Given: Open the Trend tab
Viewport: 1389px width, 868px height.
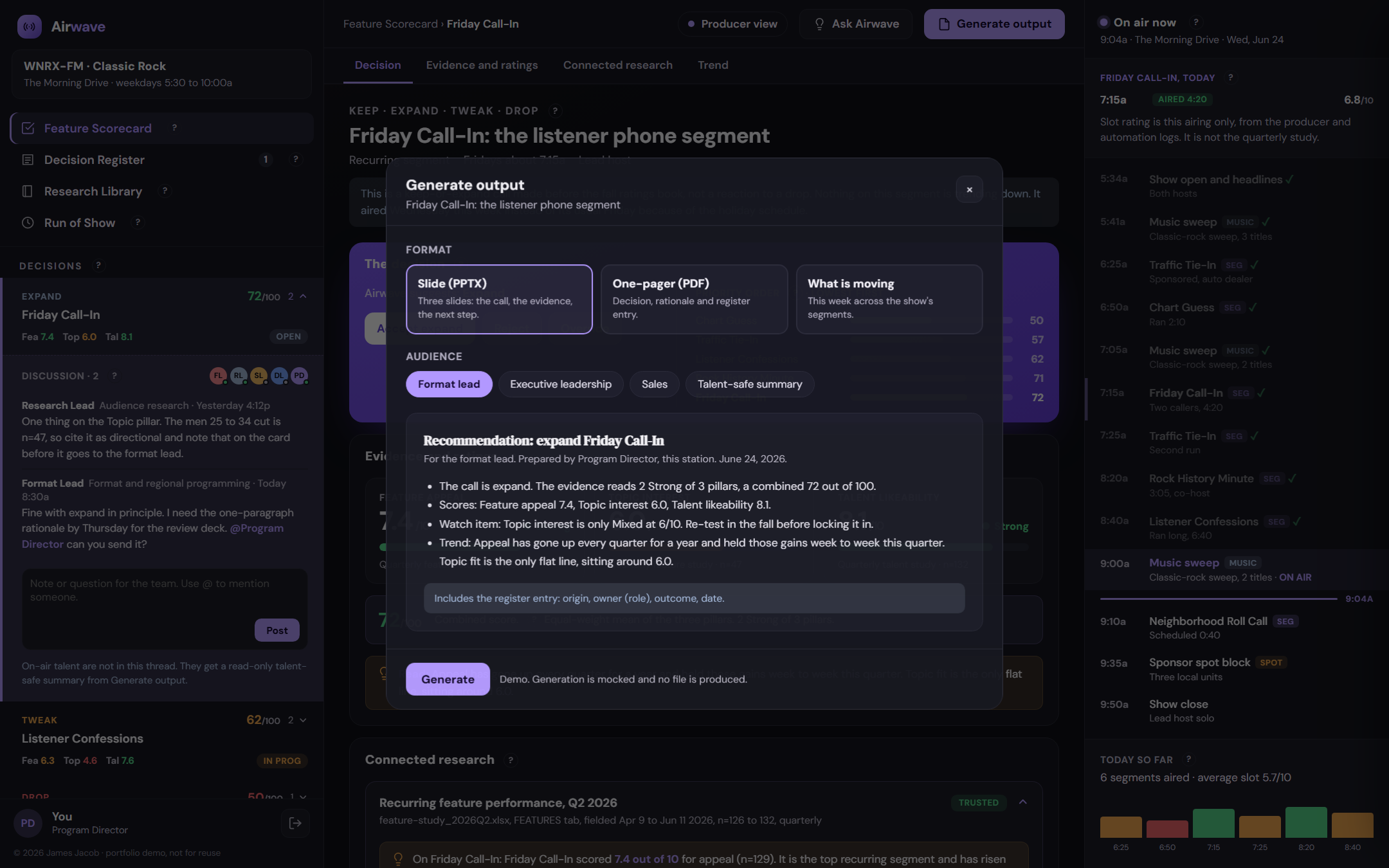Looking at the screenshot, I should click(x=713, y=65).
